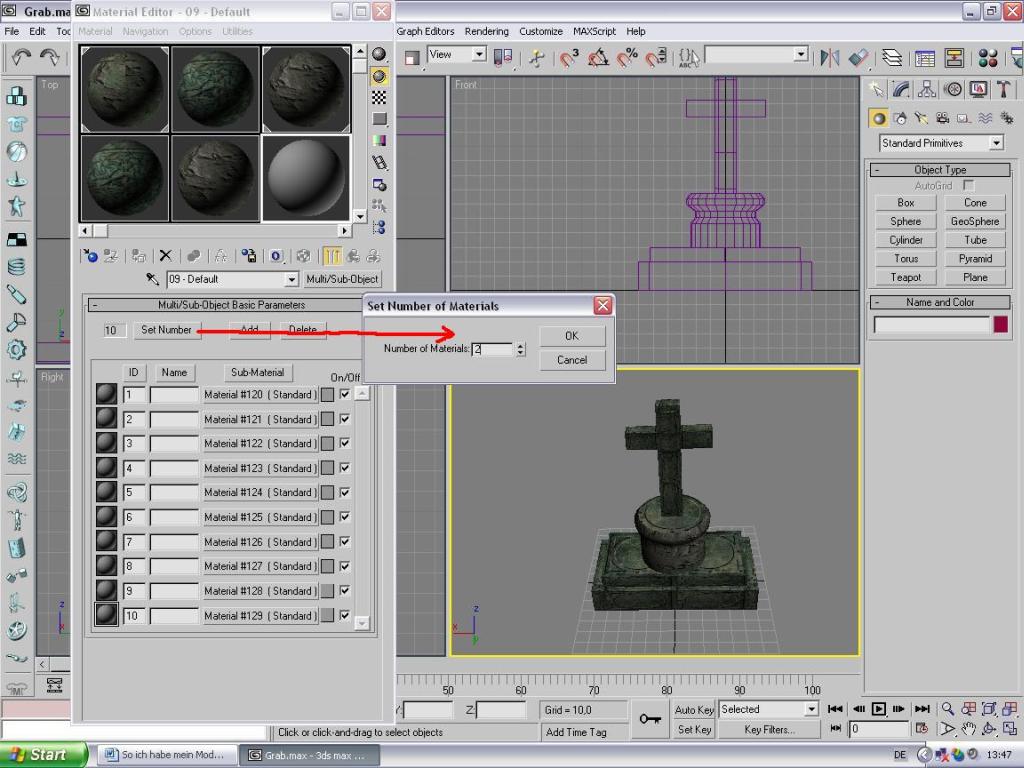This screenshot has height=768, width=1024.
Task: Toggle 3D Snaps magnet icon
Action: click(569, 57)
